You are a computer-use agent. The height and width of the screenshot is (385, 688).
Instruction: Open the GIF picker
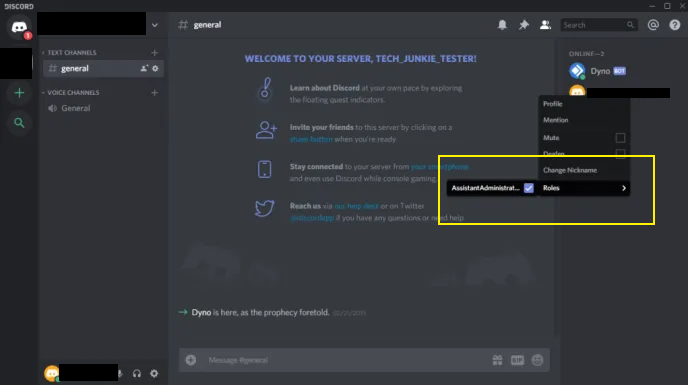point(517,360)
